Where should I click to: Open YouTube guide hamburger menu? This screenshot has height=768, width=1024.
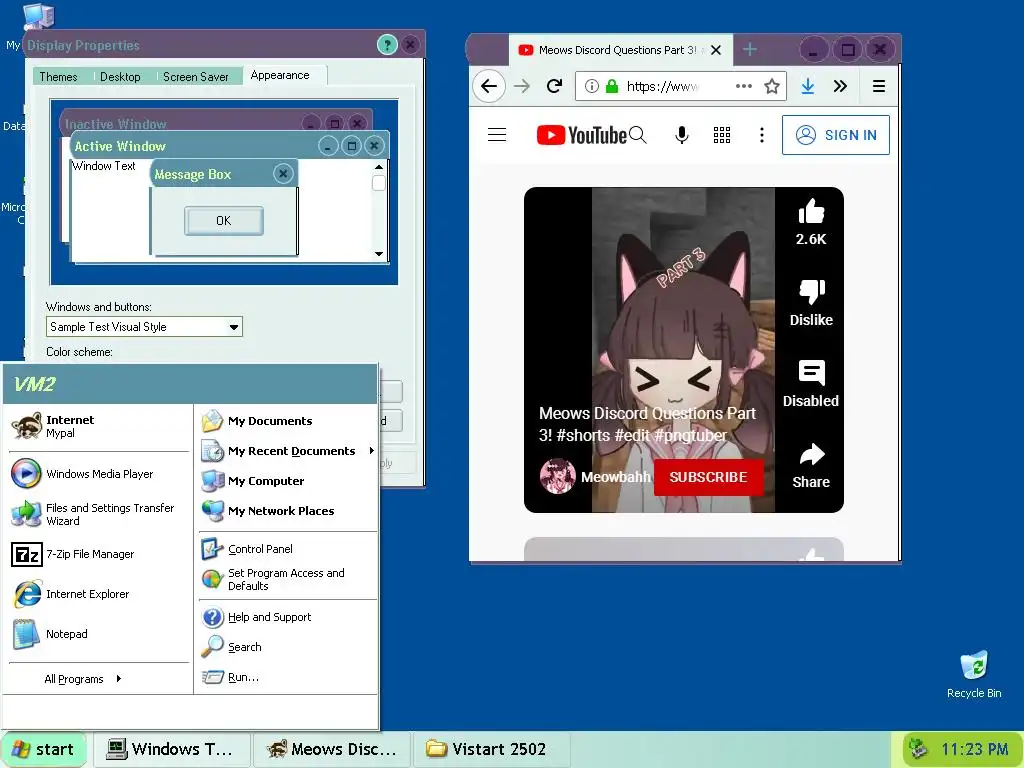click(x=497, y=135)
